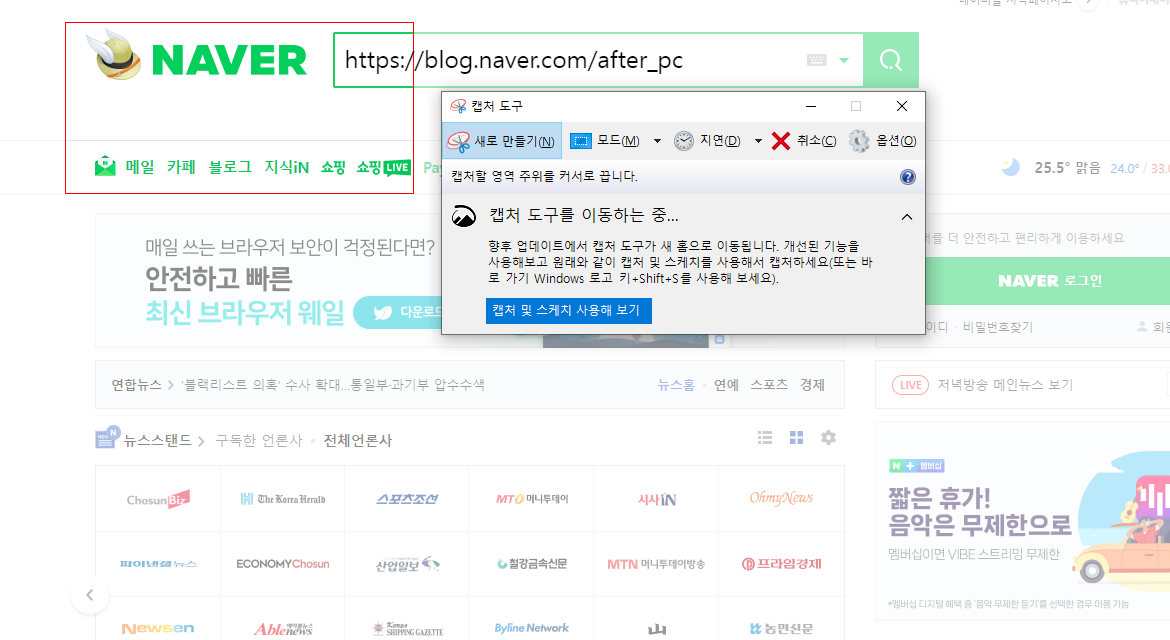Open the 카페 menu item

pos(181,167)
